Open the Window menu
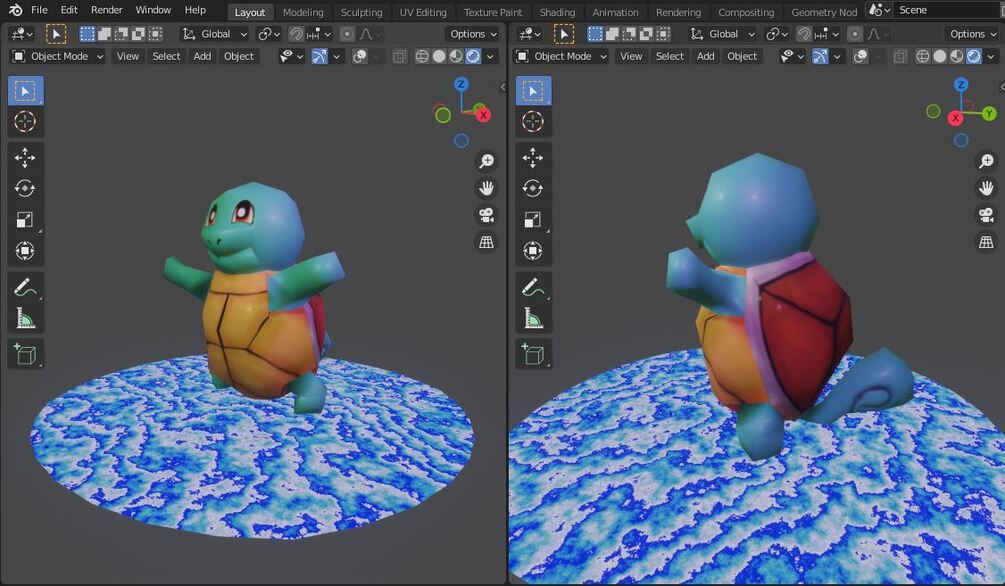 point(153,10)
